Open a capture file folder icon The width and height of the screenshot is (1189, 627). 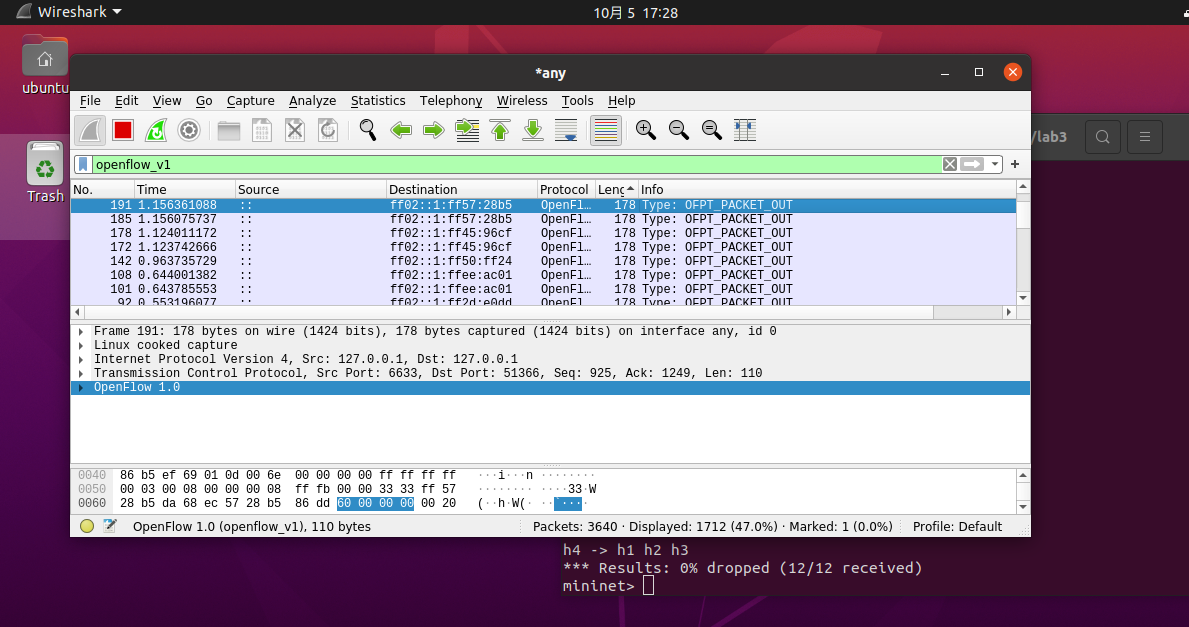coord(228,130)
